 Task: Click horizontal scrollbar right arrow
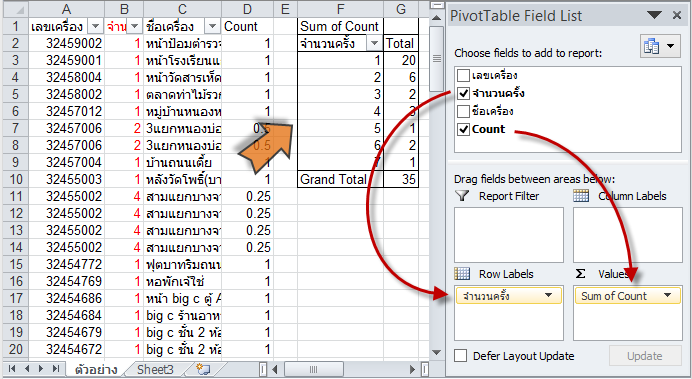coord(413,369)
